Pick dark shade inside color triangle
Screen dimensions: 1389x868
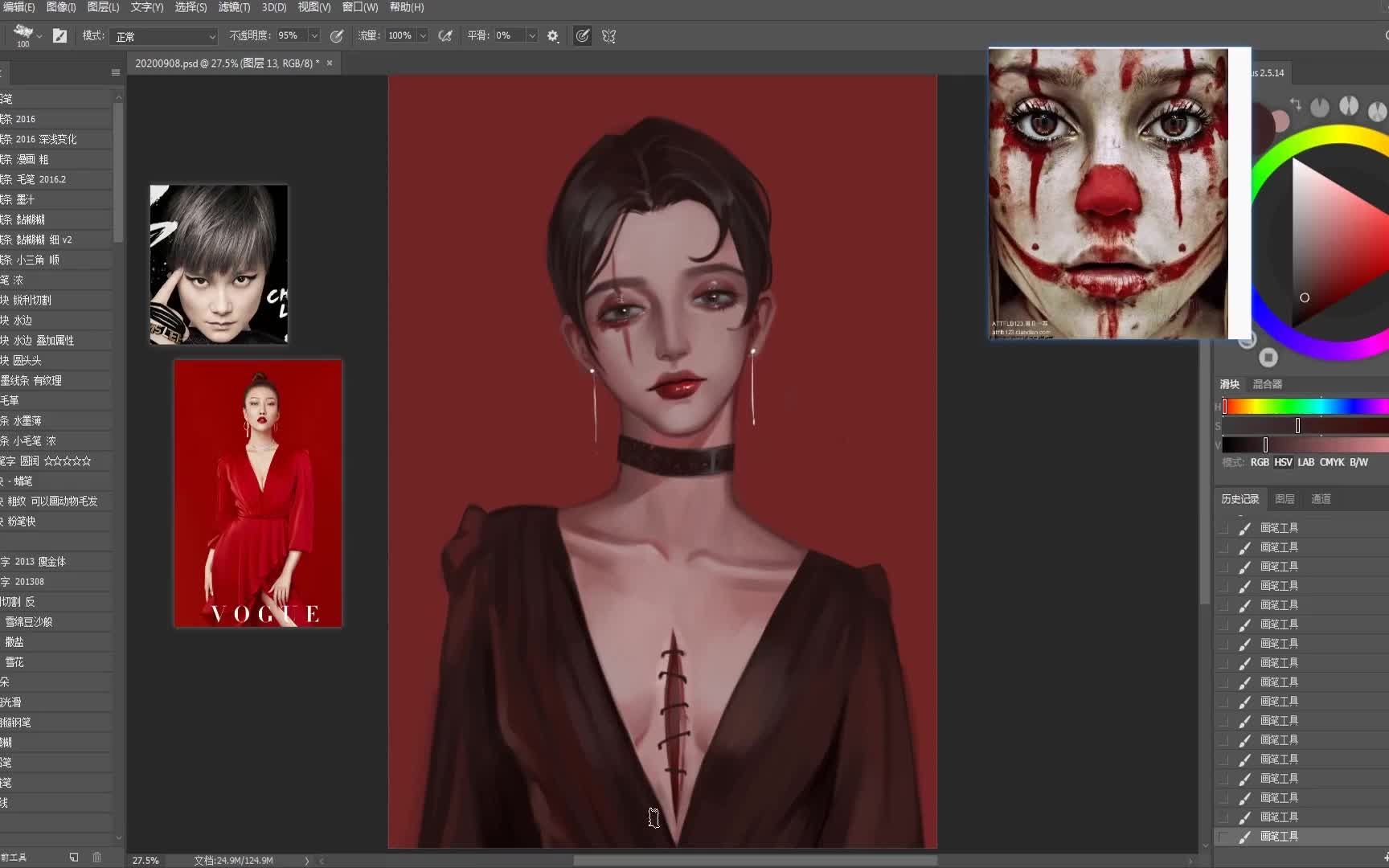click(1305, 297)
